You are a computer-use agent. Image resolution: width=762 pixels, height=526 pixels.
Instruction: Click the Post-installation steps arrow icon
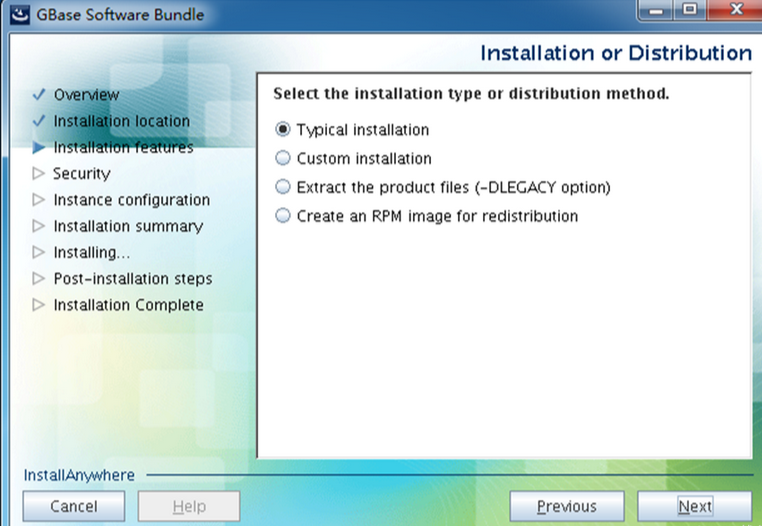click(39, 278)
